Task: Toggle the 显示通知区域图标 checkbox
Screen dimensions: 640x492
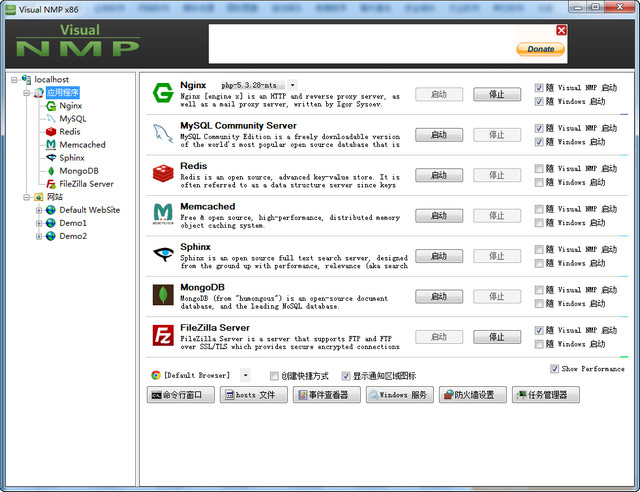Action: (346, 376)
